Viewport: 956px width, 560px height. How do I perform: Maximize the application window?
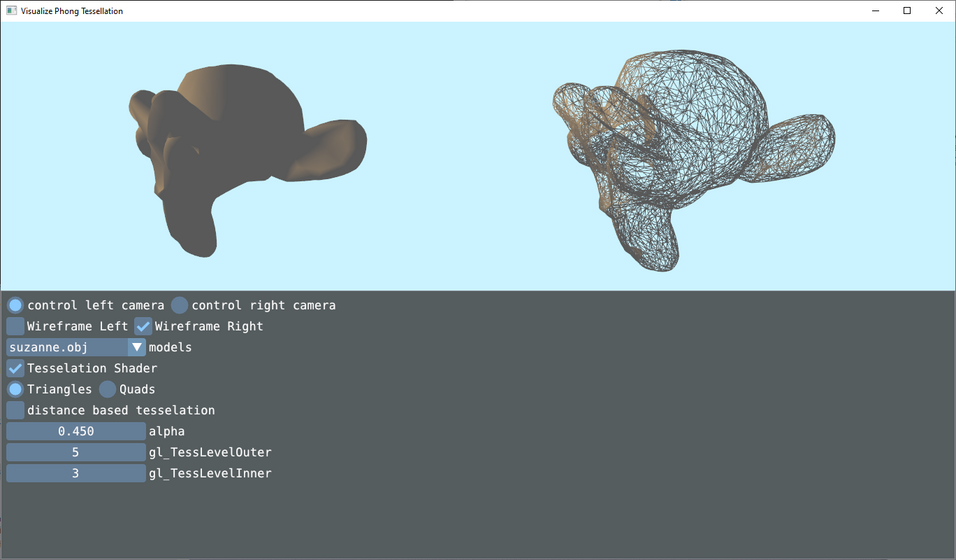[907, 11]
